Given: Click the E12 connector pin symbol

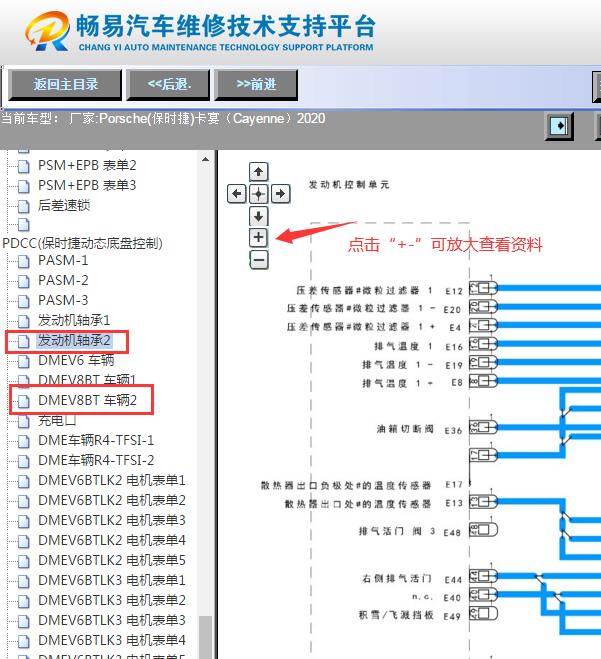Looking at the screenshot, I should click(483, 288).
